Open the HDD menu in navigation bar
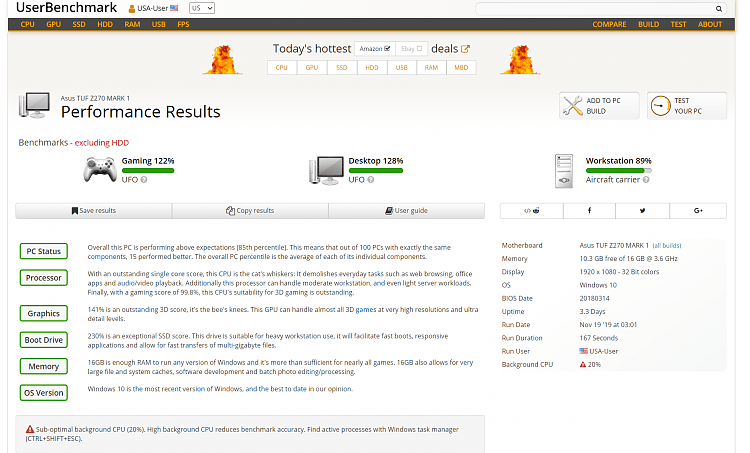Screen dimensions: 750x453 click(105, 24)
